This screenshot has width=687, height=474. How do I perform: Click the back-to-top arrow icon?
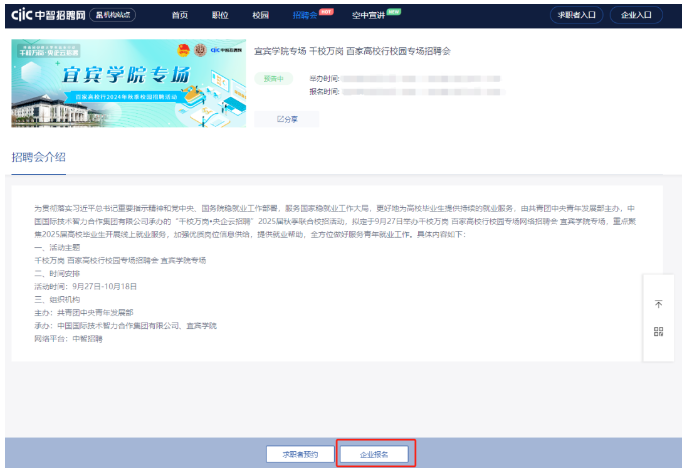coord(658,304)
